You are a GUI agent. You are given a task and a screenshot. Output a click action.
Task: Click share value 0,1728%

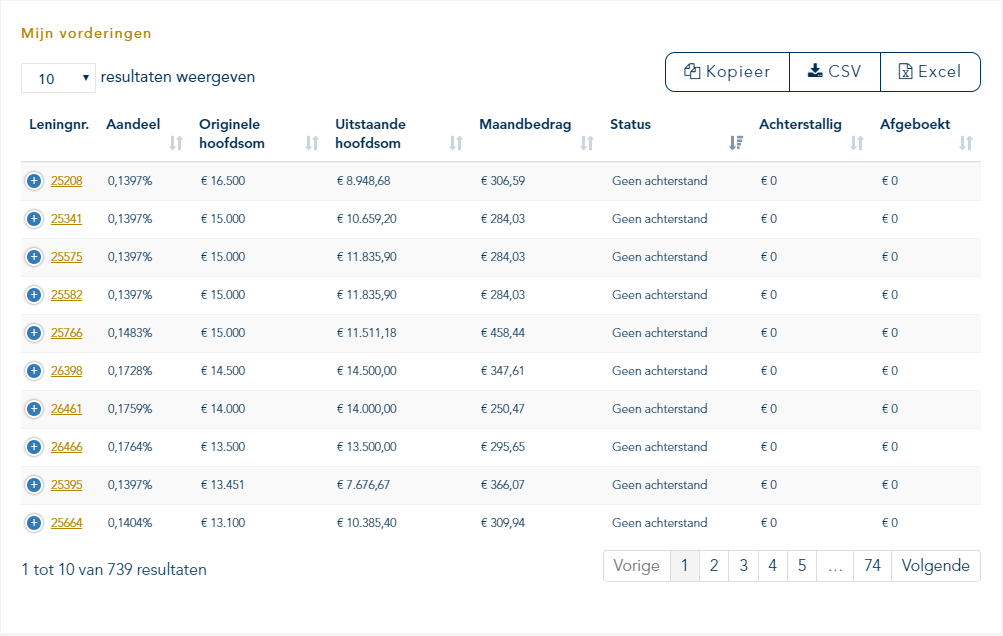click(x=130, y=371)
